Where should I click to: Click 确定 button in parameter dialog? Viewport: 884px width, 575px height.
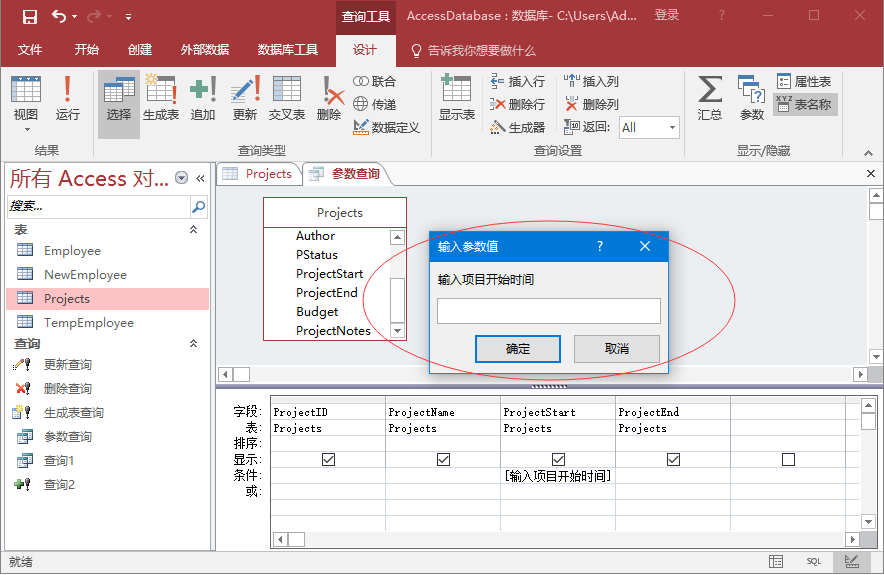pyautogui.click(x=518, y=349)
